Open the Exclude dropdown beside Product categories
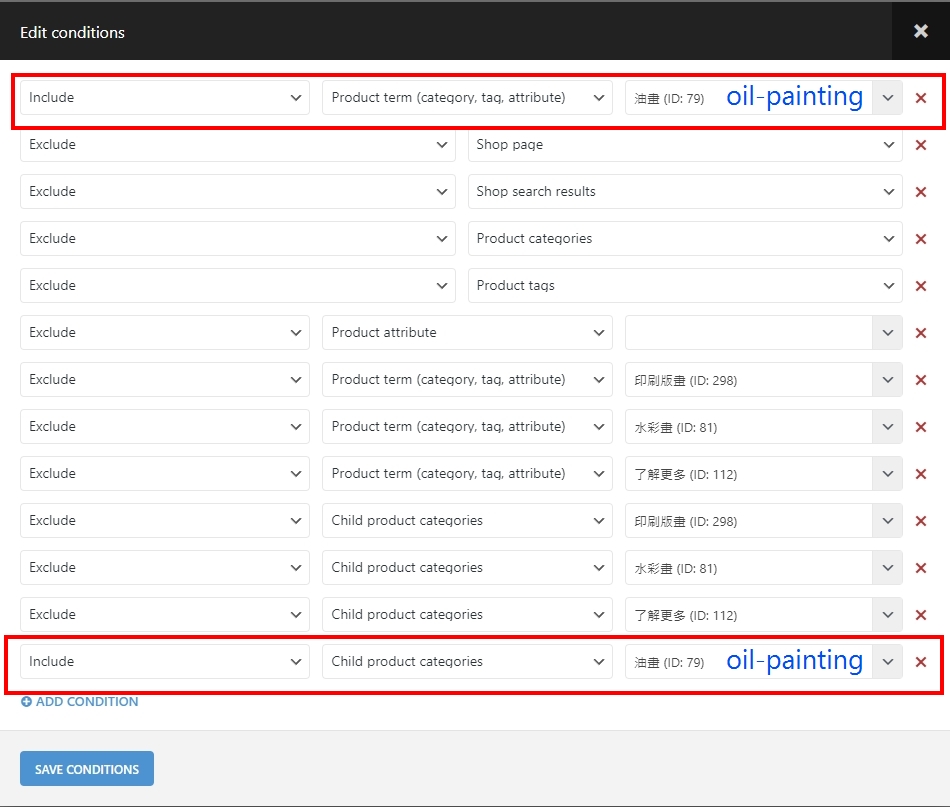 (238, 239)
